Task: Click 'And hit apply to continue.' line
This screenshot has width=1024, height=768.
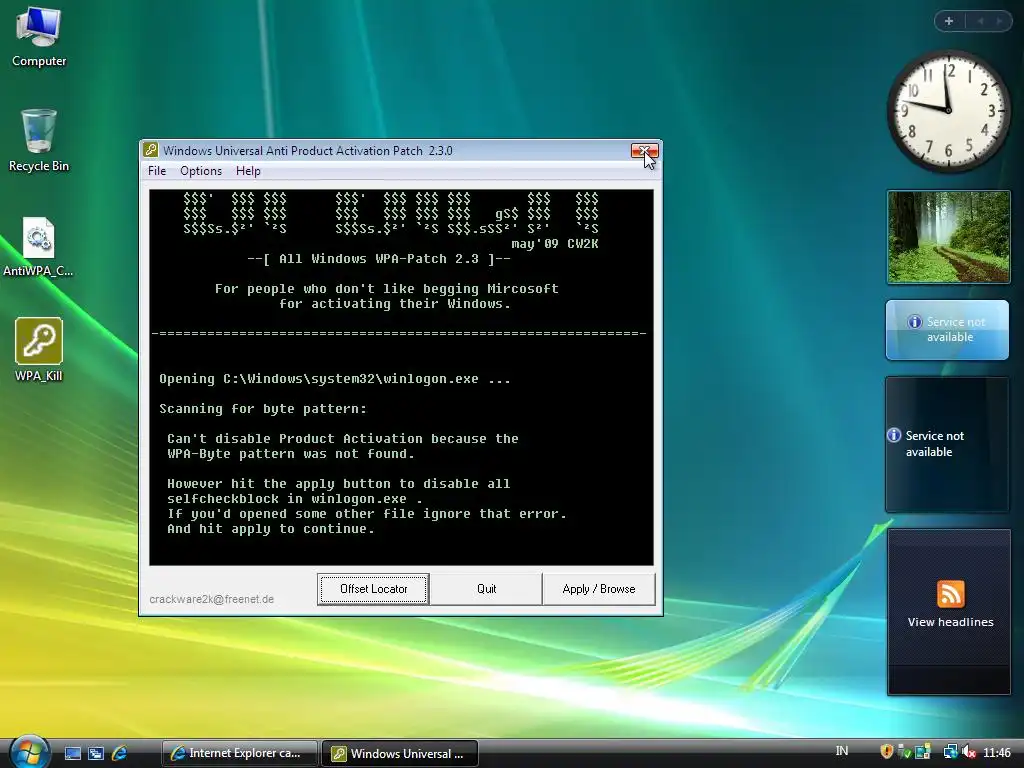Action: tap(271, 529)
